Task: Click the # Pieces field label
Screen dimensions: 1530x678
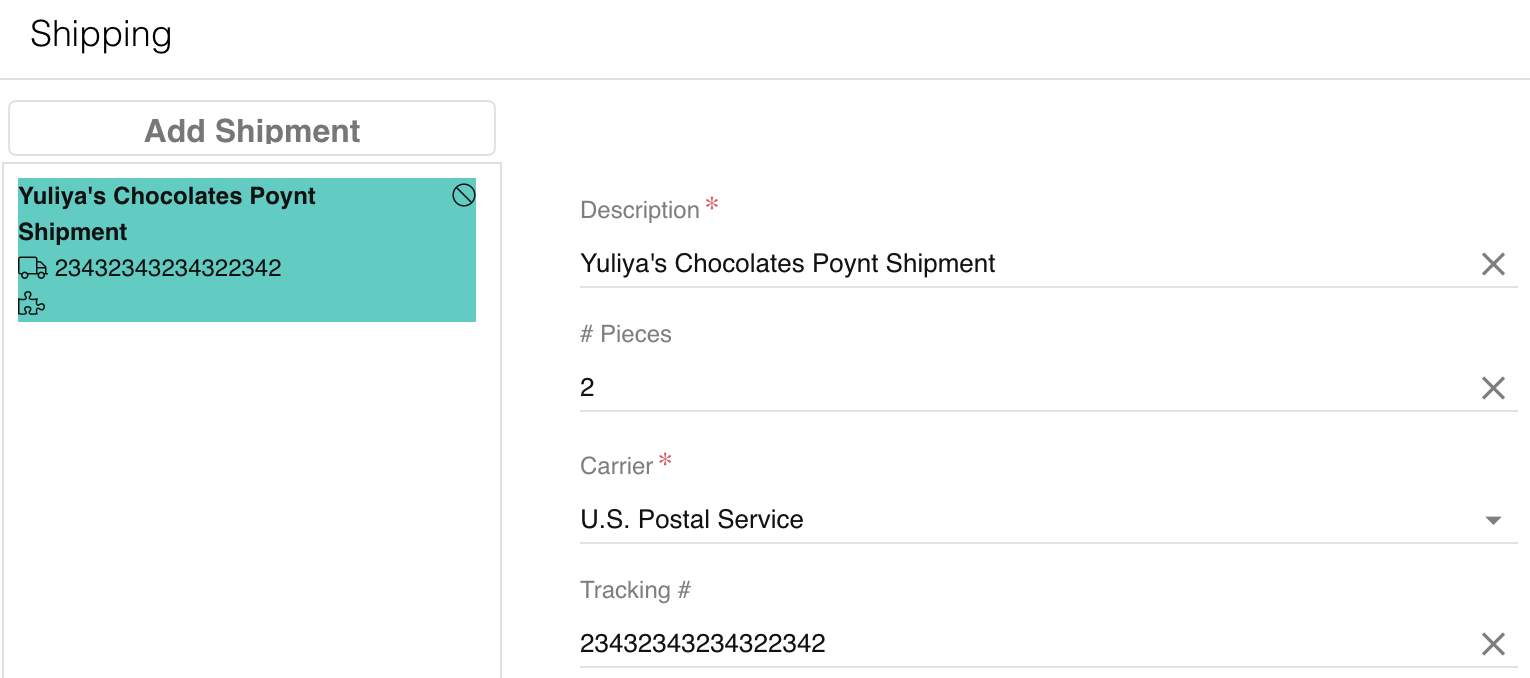Action: [x=626, y=334]
